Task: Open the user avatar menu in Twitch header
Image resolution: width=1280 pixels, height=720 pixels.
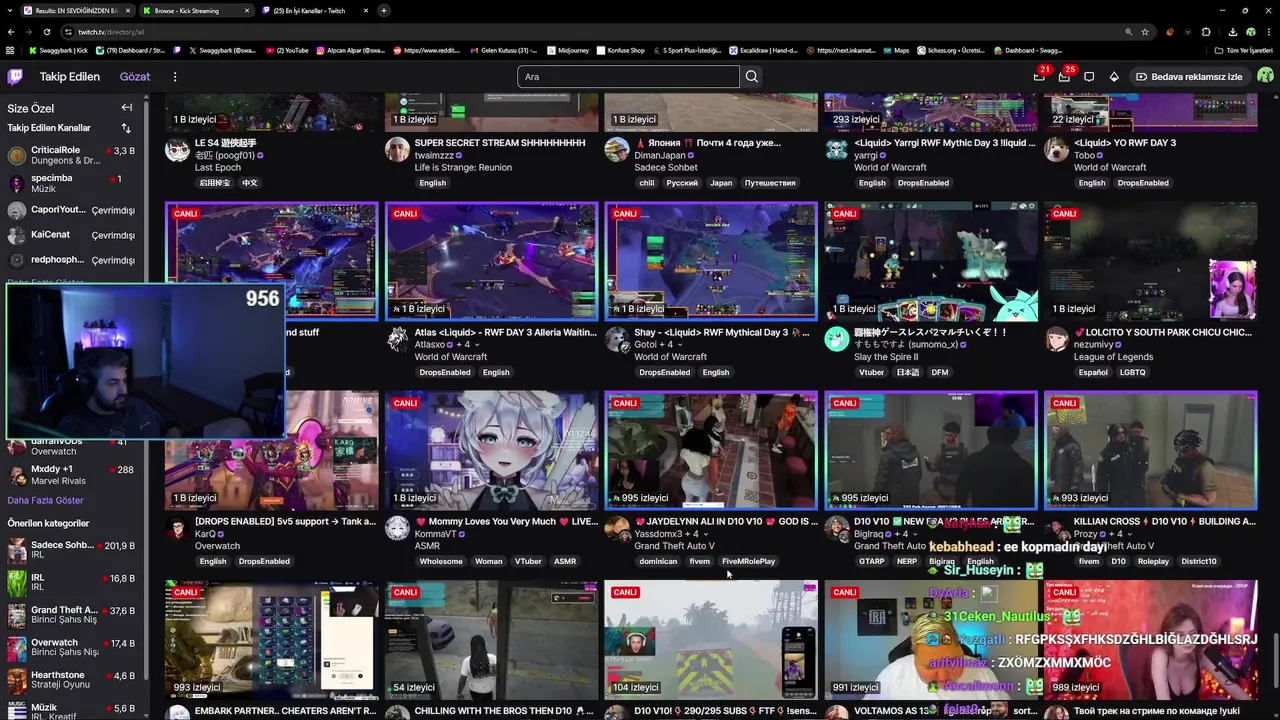Action: pyautogui.click(x=1265, y=77)
